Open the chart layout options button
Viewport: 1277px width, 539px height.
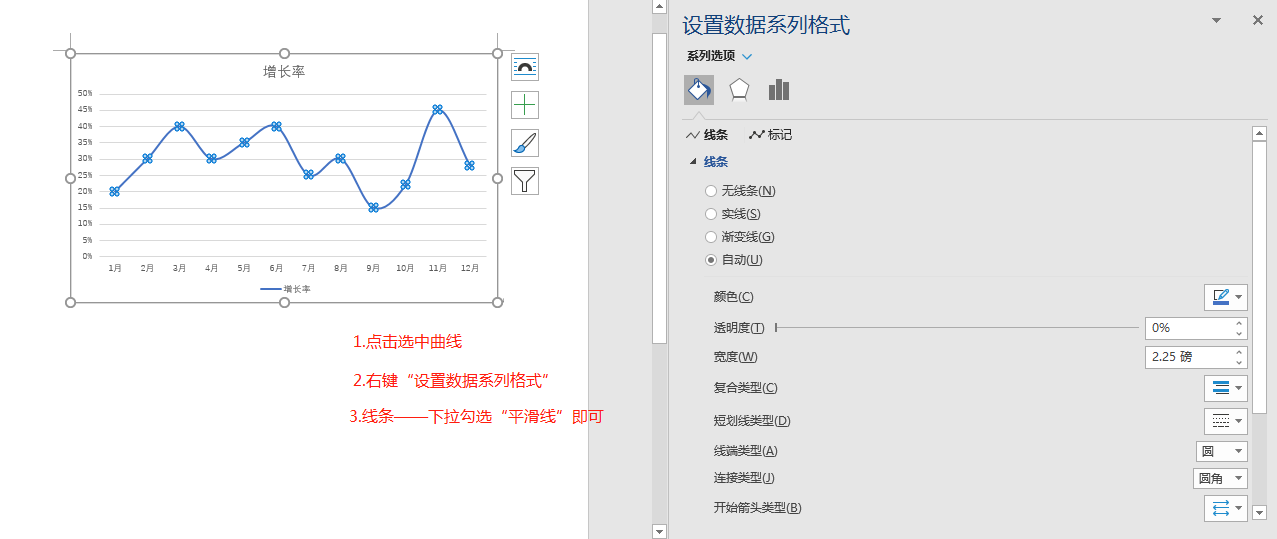coord(525,67)
